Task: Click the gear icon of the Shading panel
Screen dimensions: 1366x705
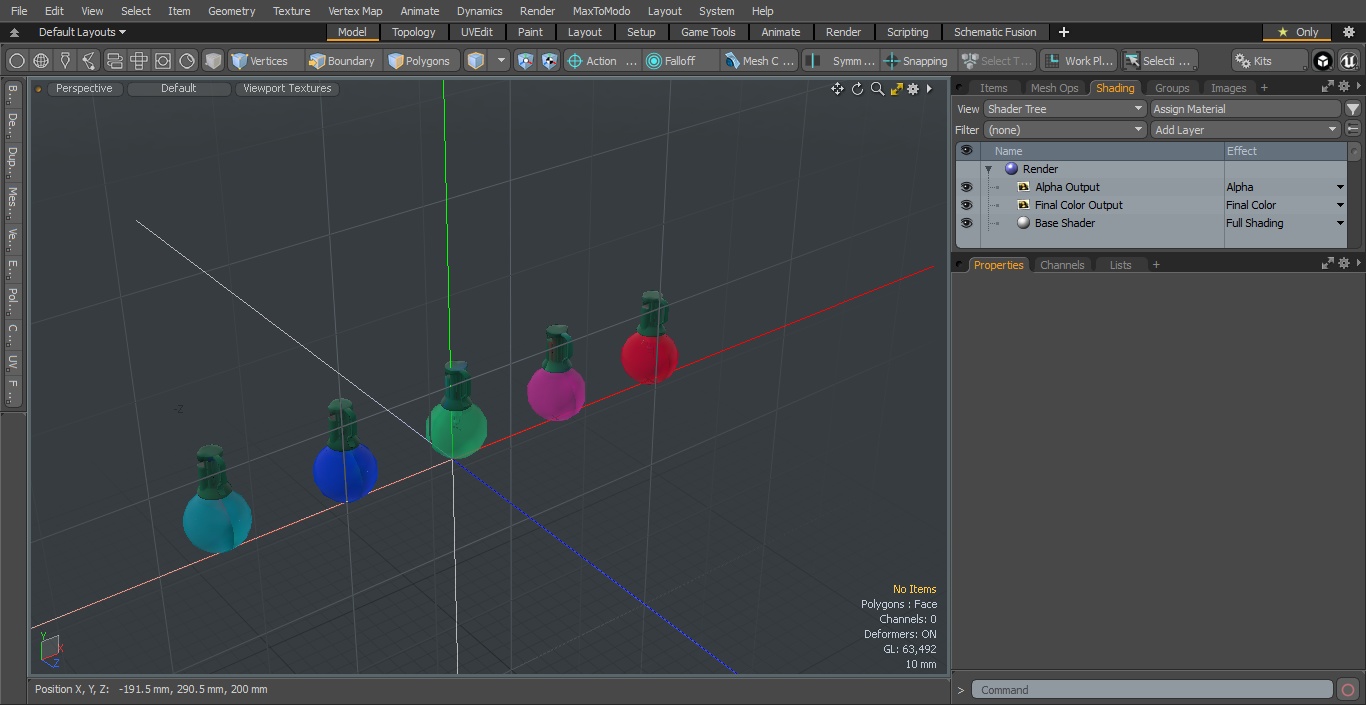Action: pos(1344,87)
